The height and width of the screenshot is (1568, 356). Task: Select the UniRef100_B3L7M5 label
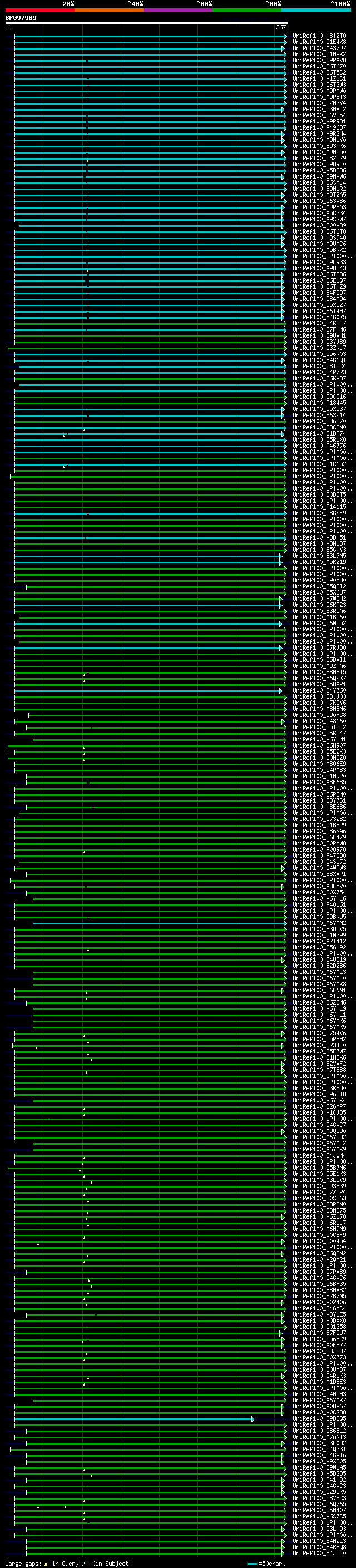(x=319, y=556)
